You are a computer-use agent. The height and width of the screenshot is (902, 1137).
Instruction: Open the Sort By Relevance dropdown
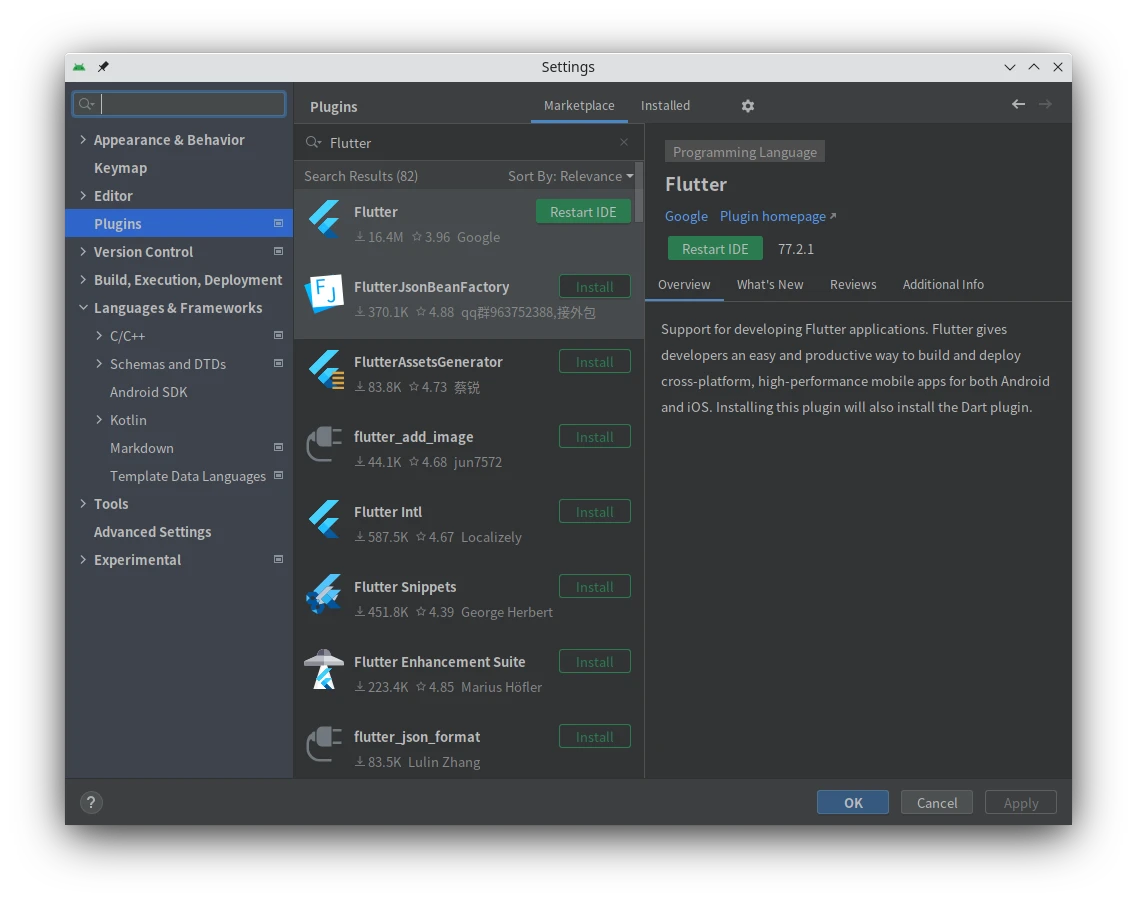(570, 176)
